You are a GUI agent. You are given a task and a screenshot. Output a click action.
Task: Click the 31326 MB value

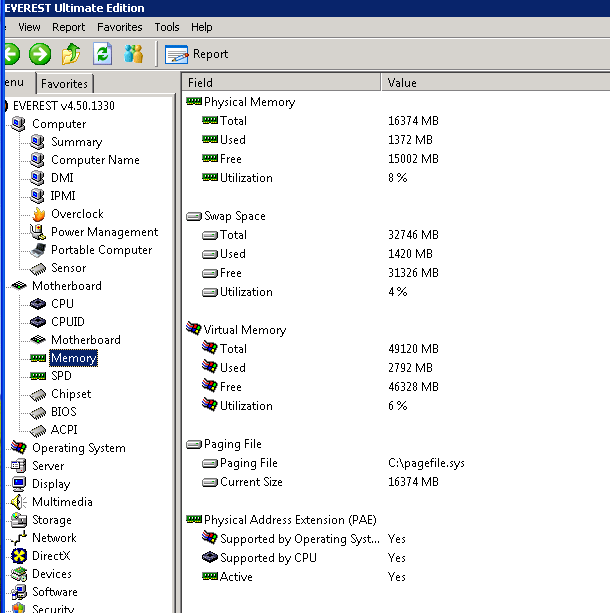(413, 272)
